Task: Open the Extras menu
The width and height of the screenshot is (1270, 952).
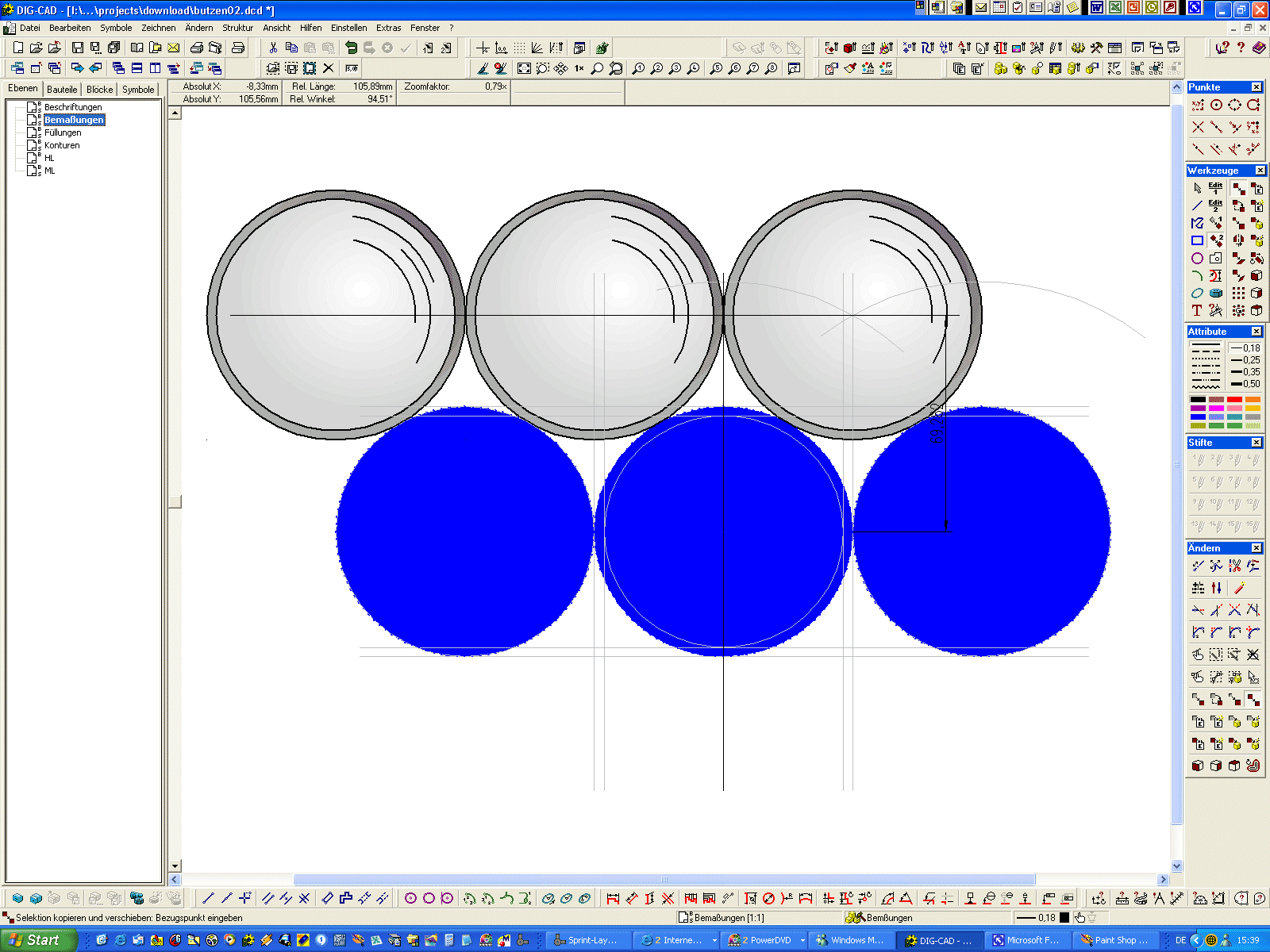Action: pos(388,28)
